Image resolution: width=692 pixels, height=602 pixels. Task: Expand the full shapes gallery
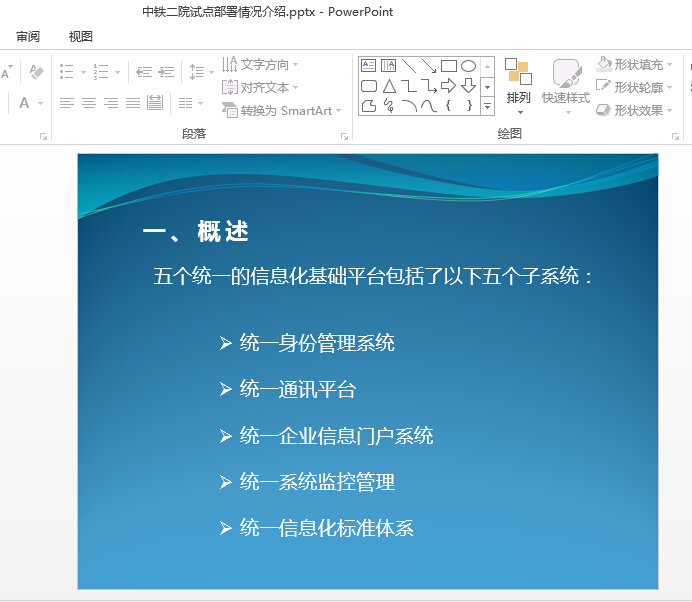tap(487, 106)
